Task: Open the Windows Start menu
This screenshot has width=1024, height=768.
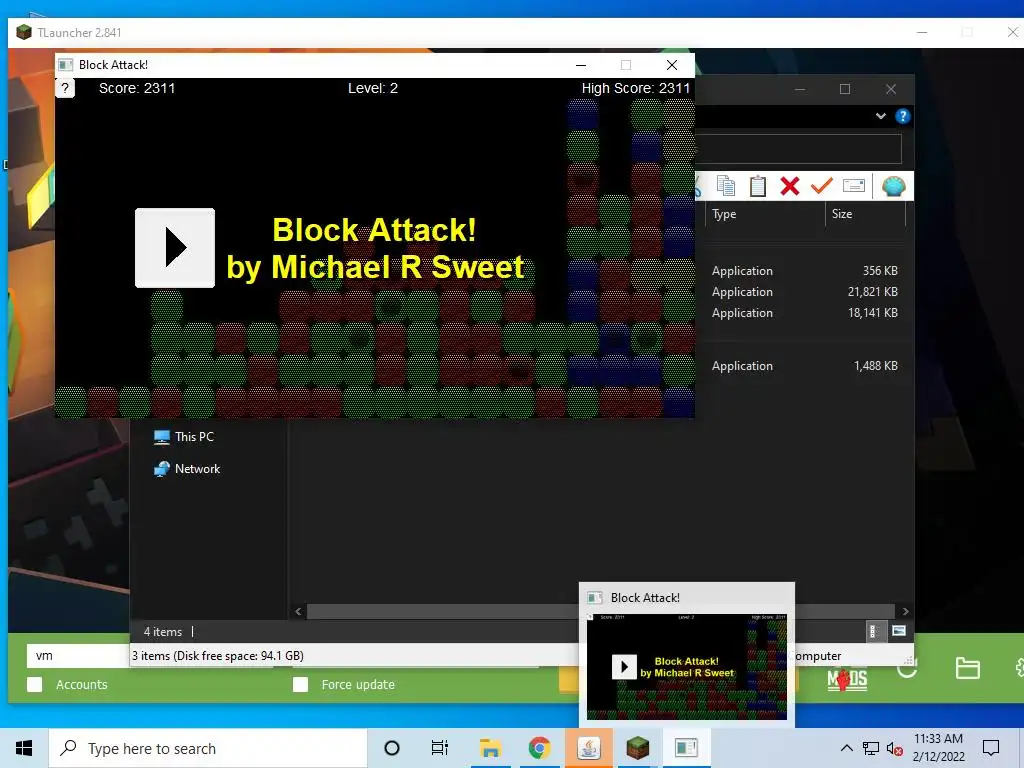Action: (x=24, y=748)
